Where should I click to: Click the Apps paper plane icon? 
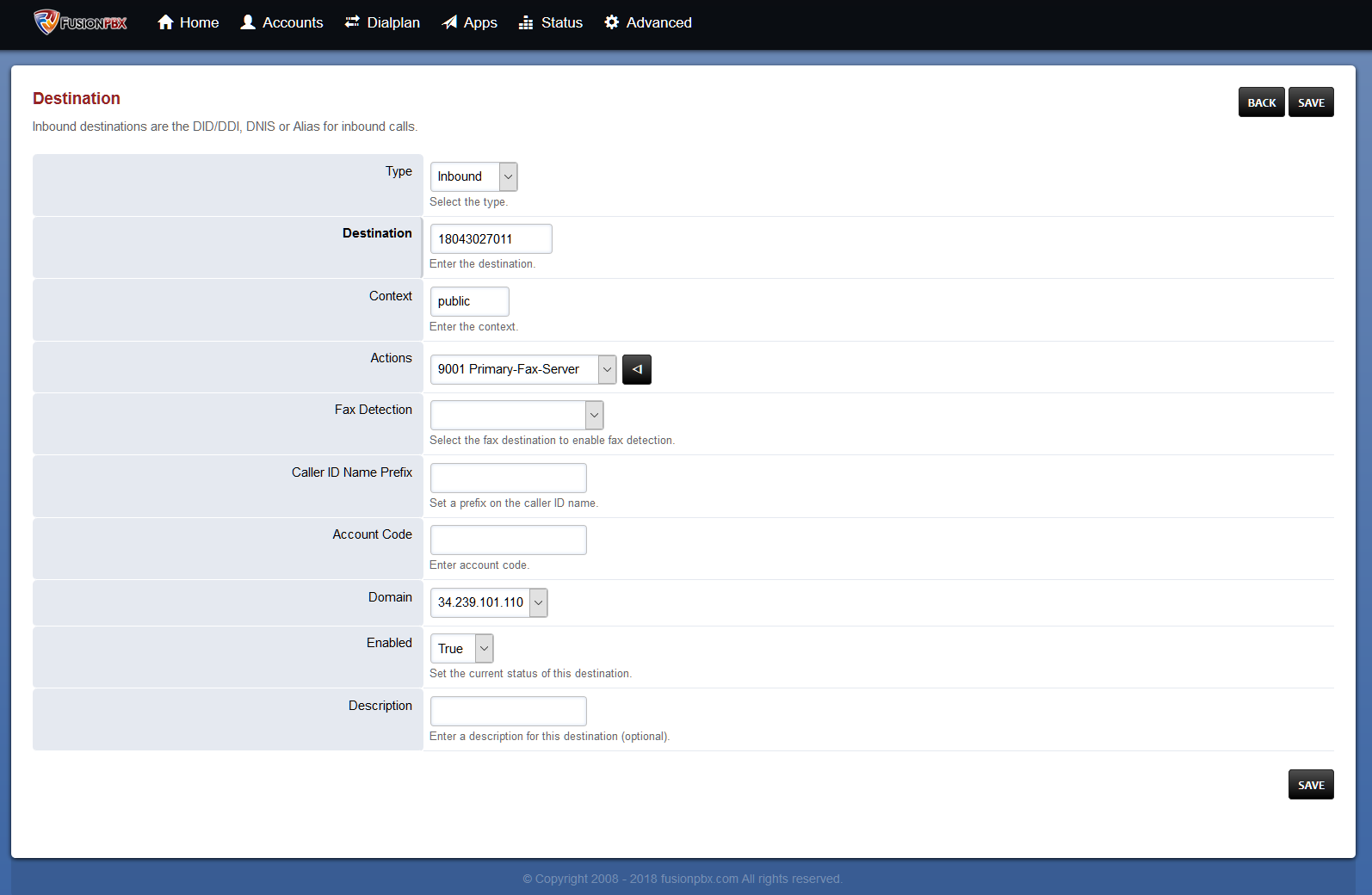coord(449,22)
